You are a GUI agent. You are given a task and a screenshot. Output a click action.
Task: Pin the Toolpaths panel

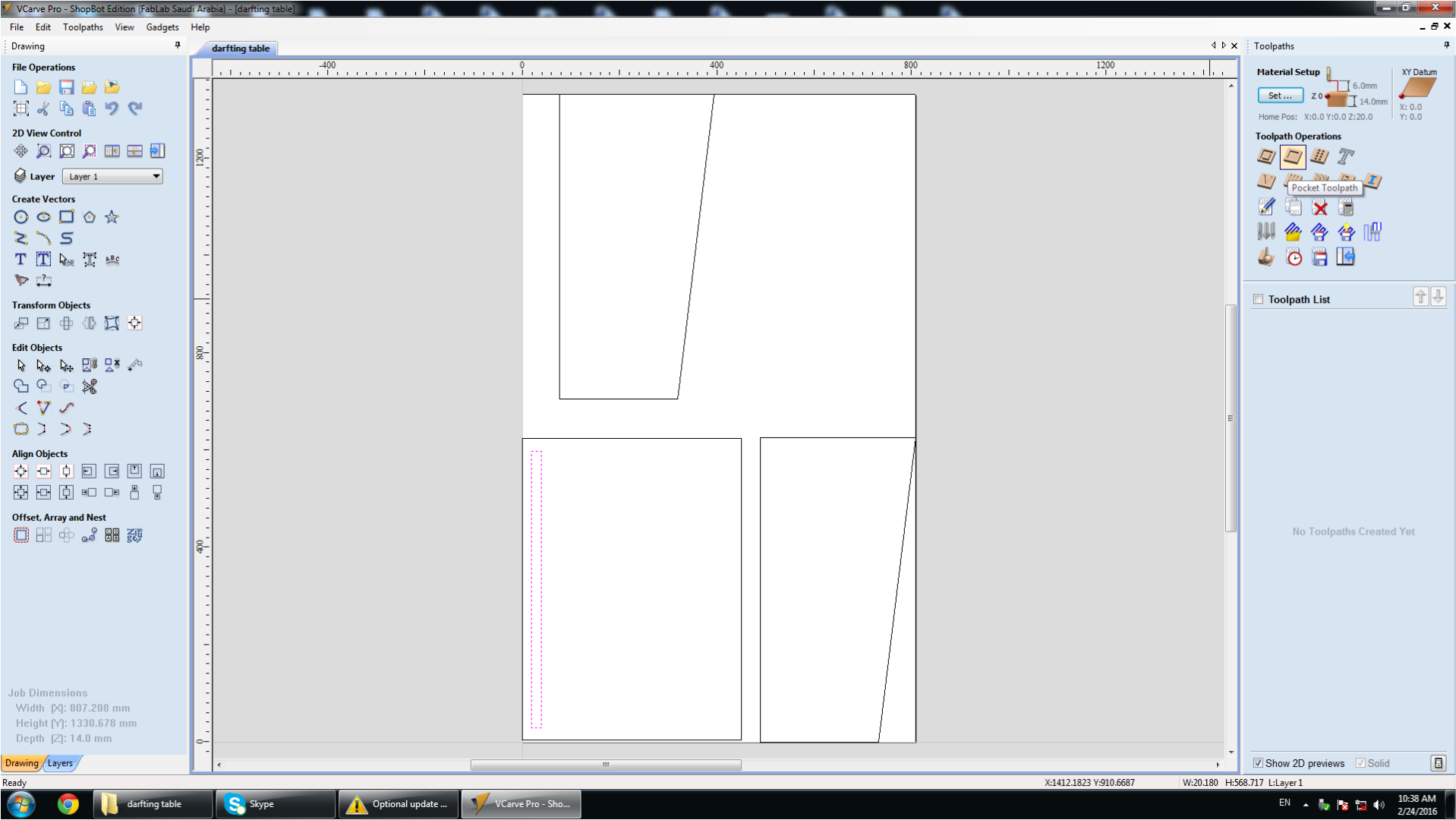click(1446, 46)
